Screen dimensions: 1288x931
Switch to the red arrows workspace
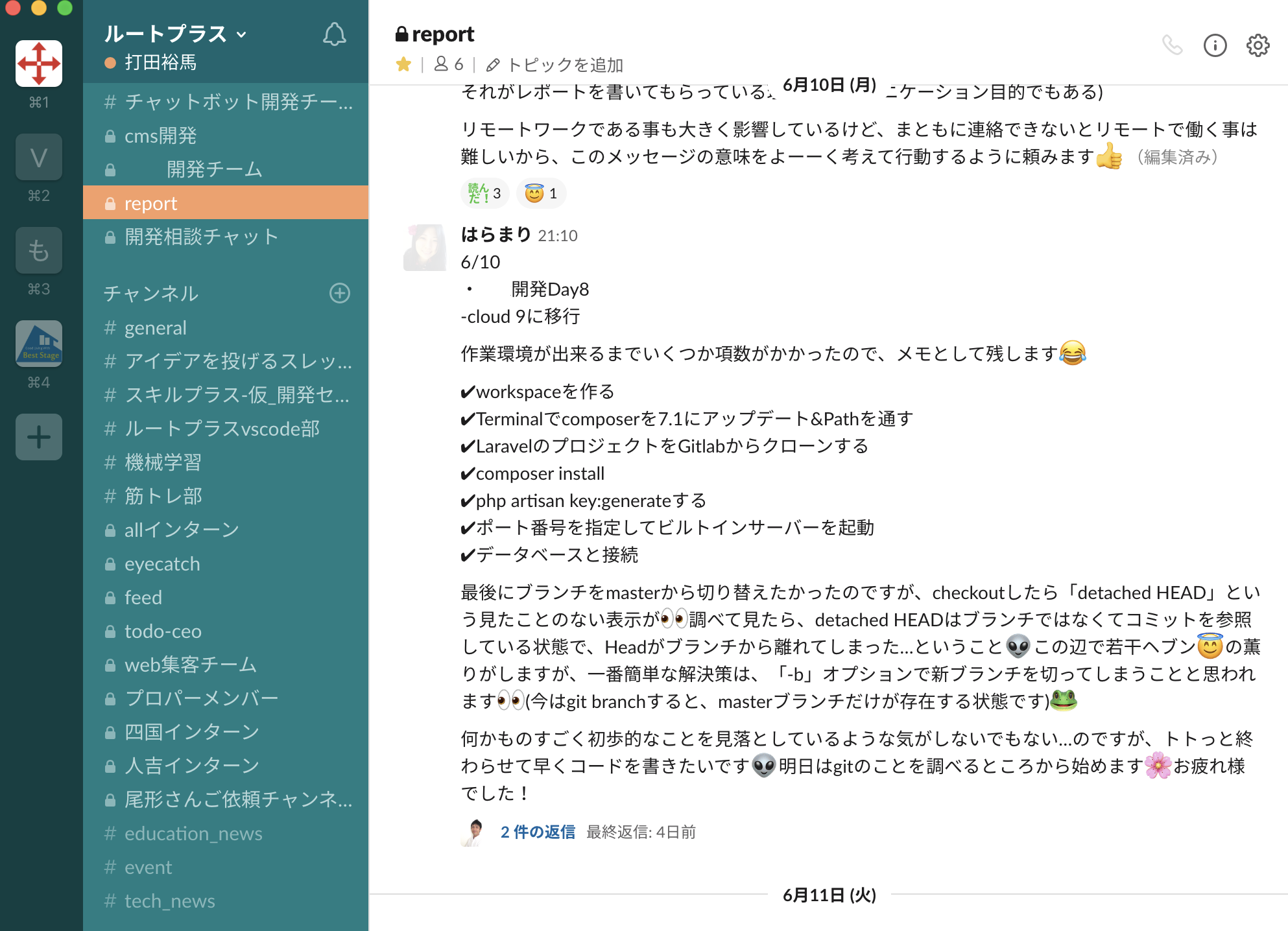(x=39, y=63)
